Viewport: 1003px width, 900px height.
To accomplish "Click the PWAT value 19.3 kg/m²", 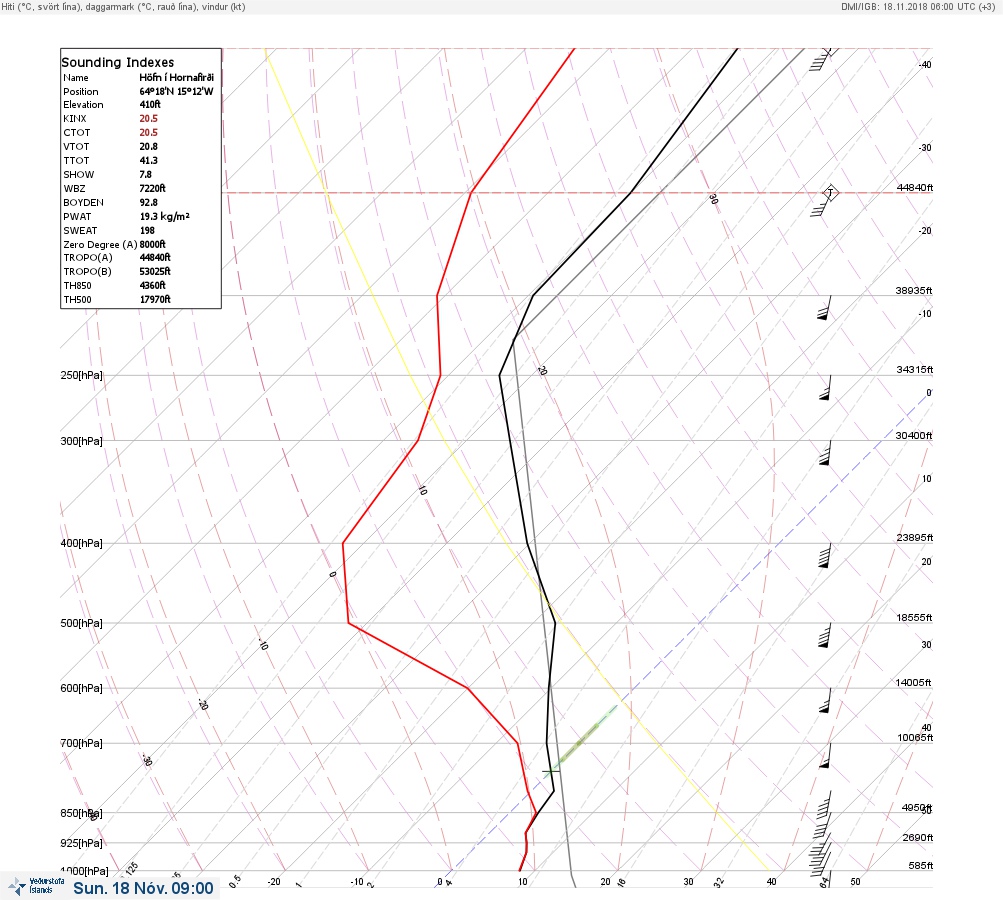I will (x=165, y=216).
